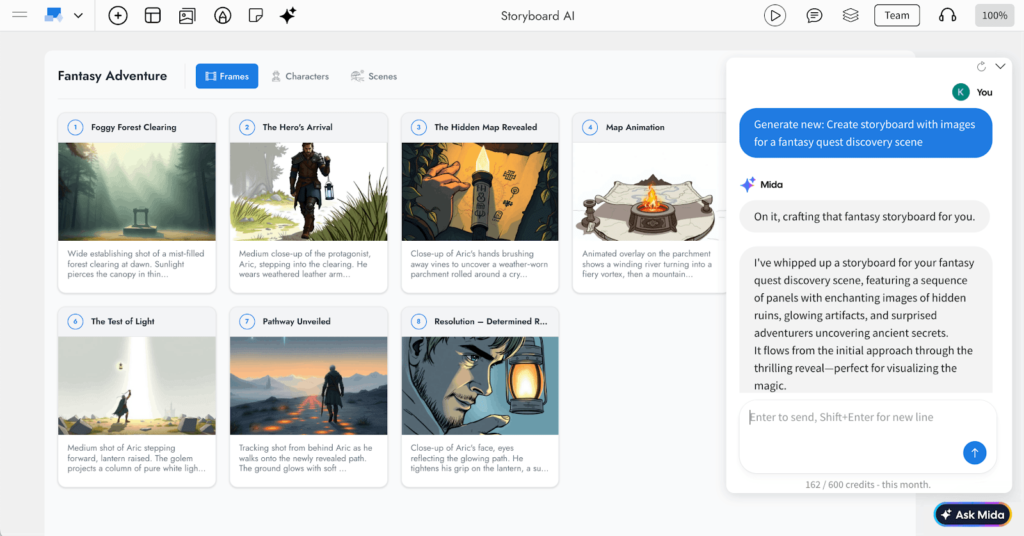This screenshot has height=536, width=1024.
Task: Click the Team button
Action: (896, 15)
